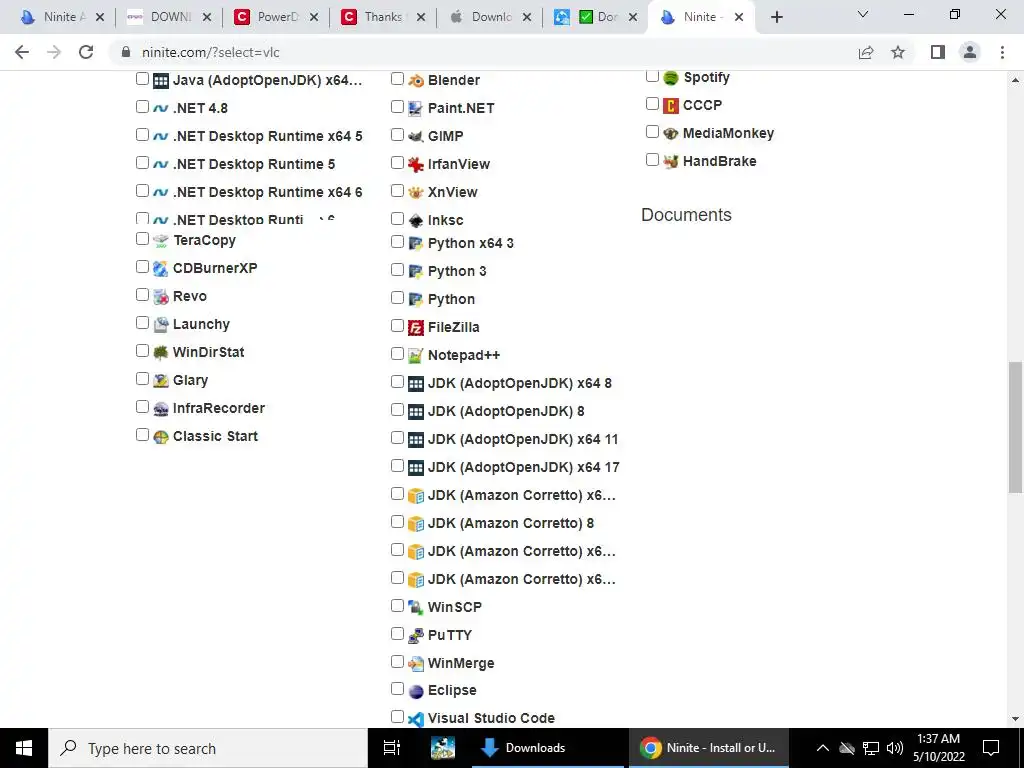
Task: Click the ninite.com address bar
Action: click(483, 52)
